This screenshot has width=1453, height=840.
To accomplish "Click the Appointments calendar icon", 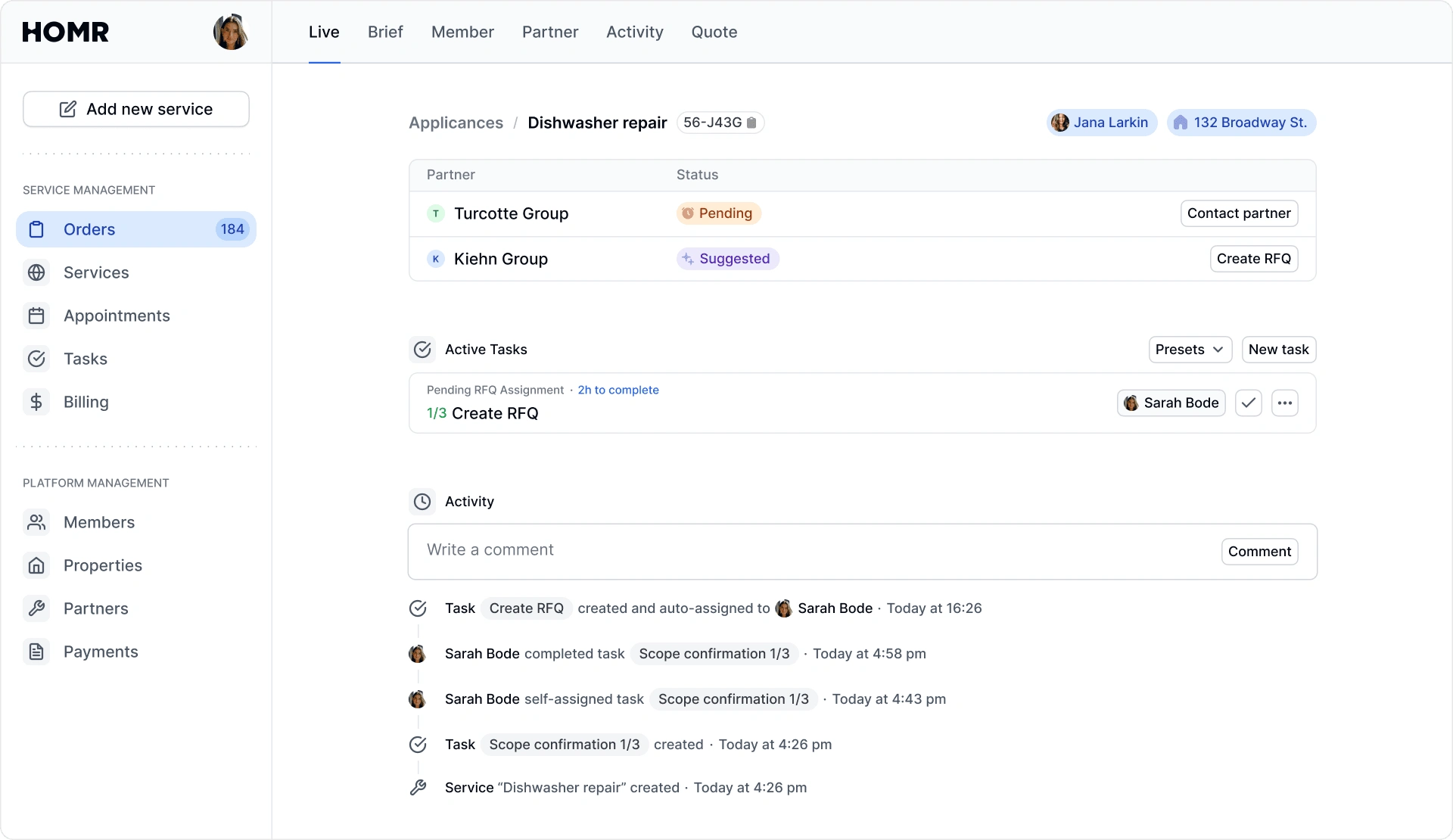I will [x=36, y=316].
